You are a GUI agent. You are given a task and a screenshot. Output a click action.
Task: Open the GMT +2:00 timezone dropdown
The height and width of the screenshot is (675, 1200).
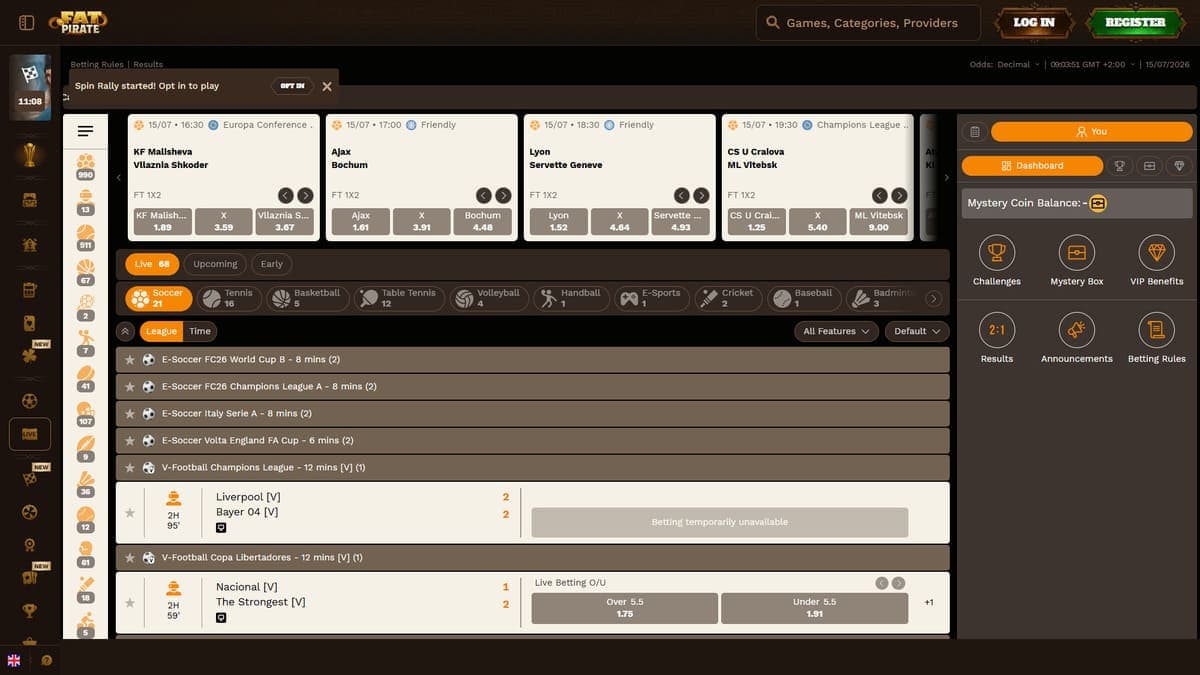click(x=1092, y=64)
